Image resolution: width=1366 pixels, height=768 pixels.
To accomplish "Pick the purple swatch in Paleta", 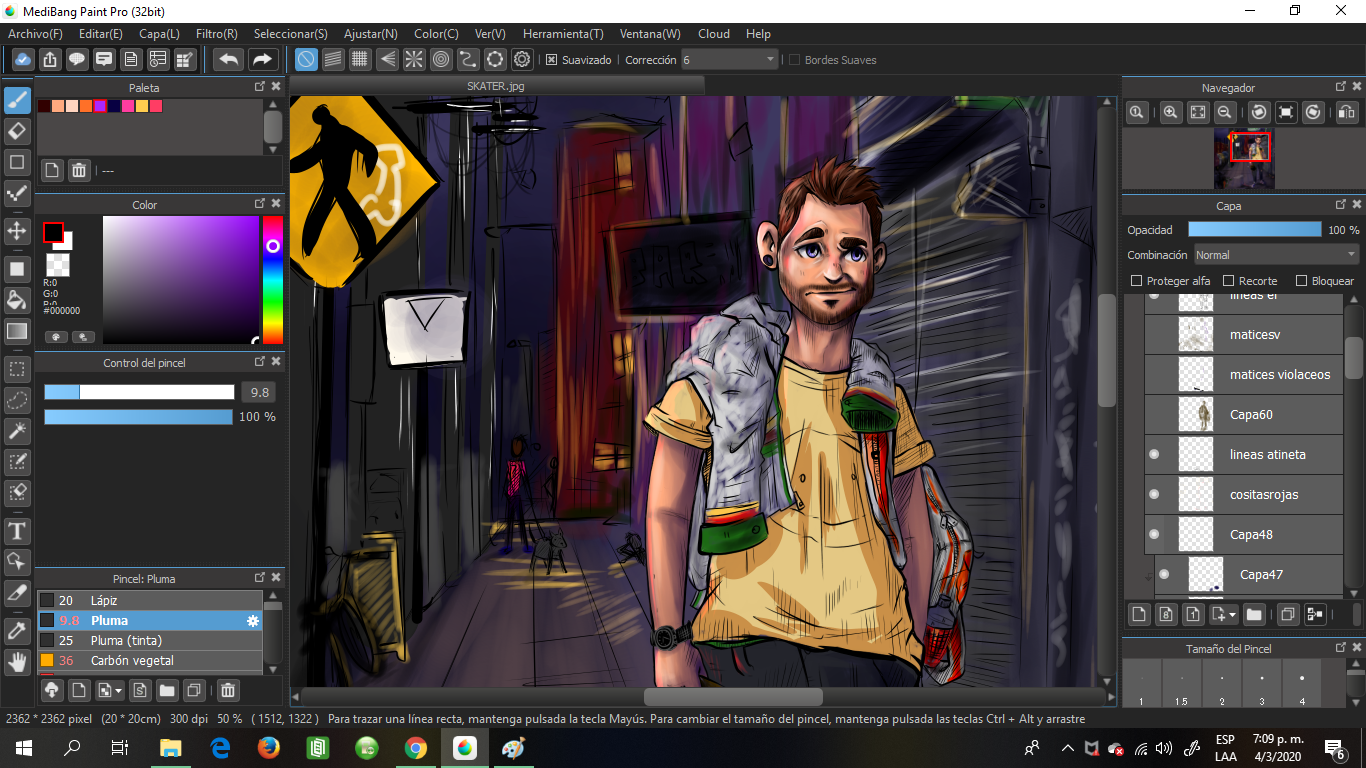I will [x=100, y=106].
